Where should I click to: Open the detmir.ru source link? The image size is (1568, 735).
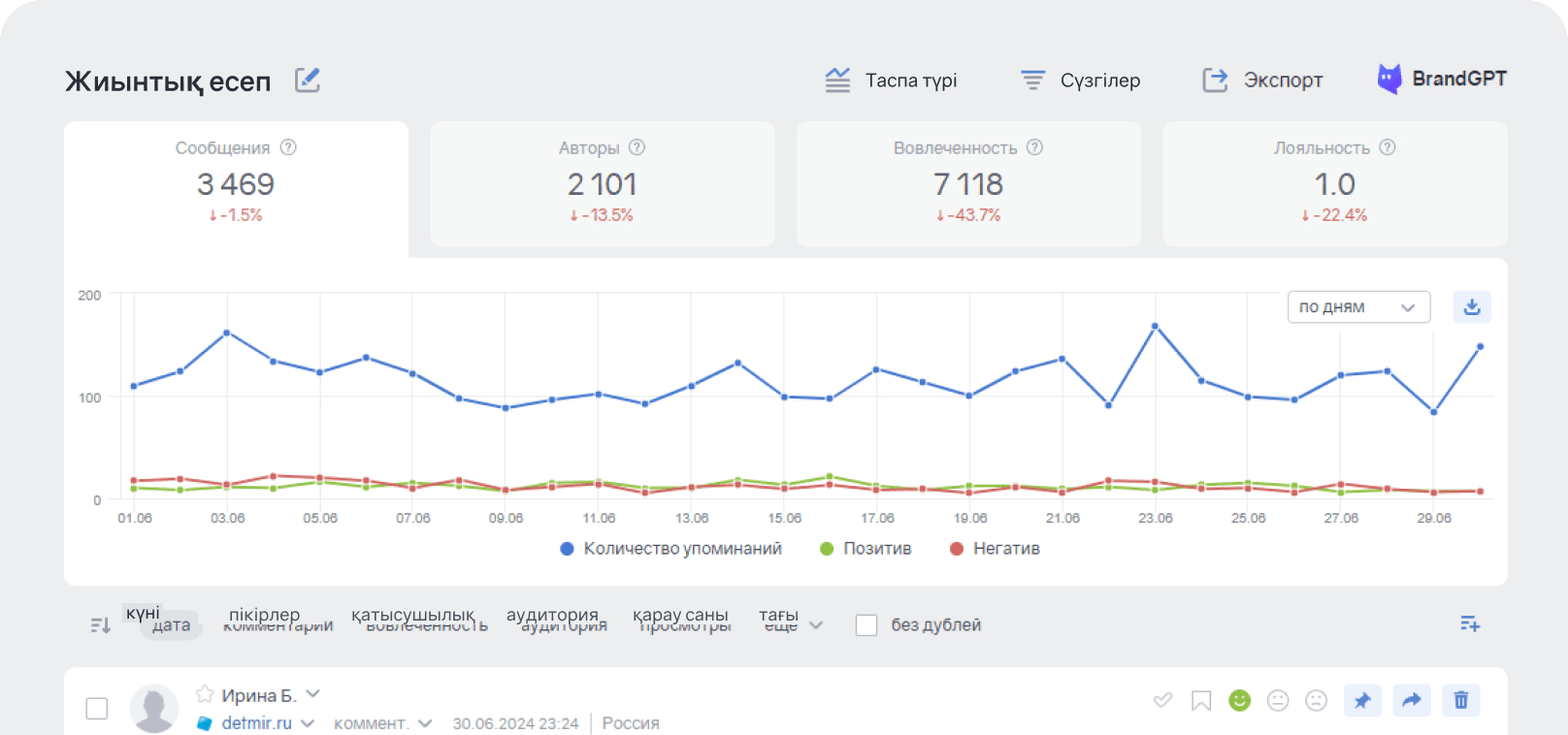256,723
